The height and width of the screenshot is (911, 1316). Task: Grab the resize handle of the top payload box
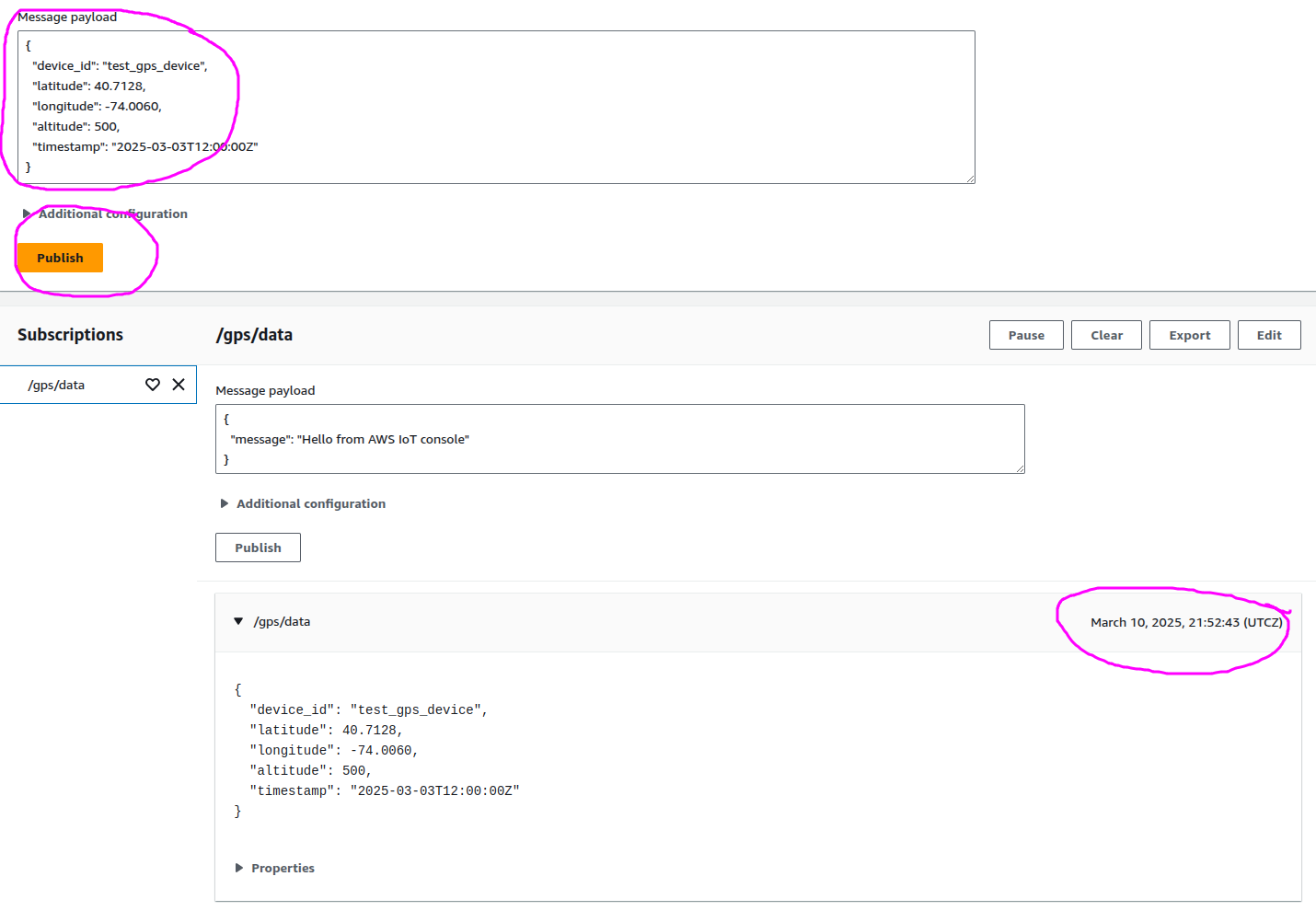970,179
